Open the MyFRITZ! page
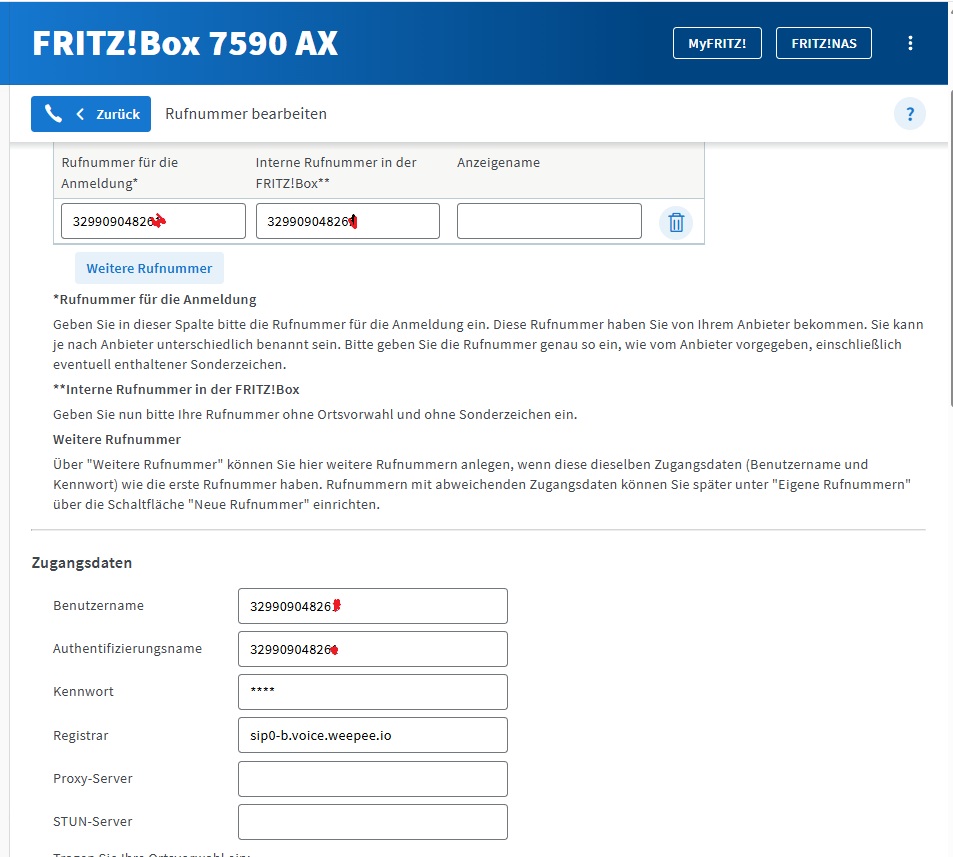The image size is (953, 857). (717, 43)
